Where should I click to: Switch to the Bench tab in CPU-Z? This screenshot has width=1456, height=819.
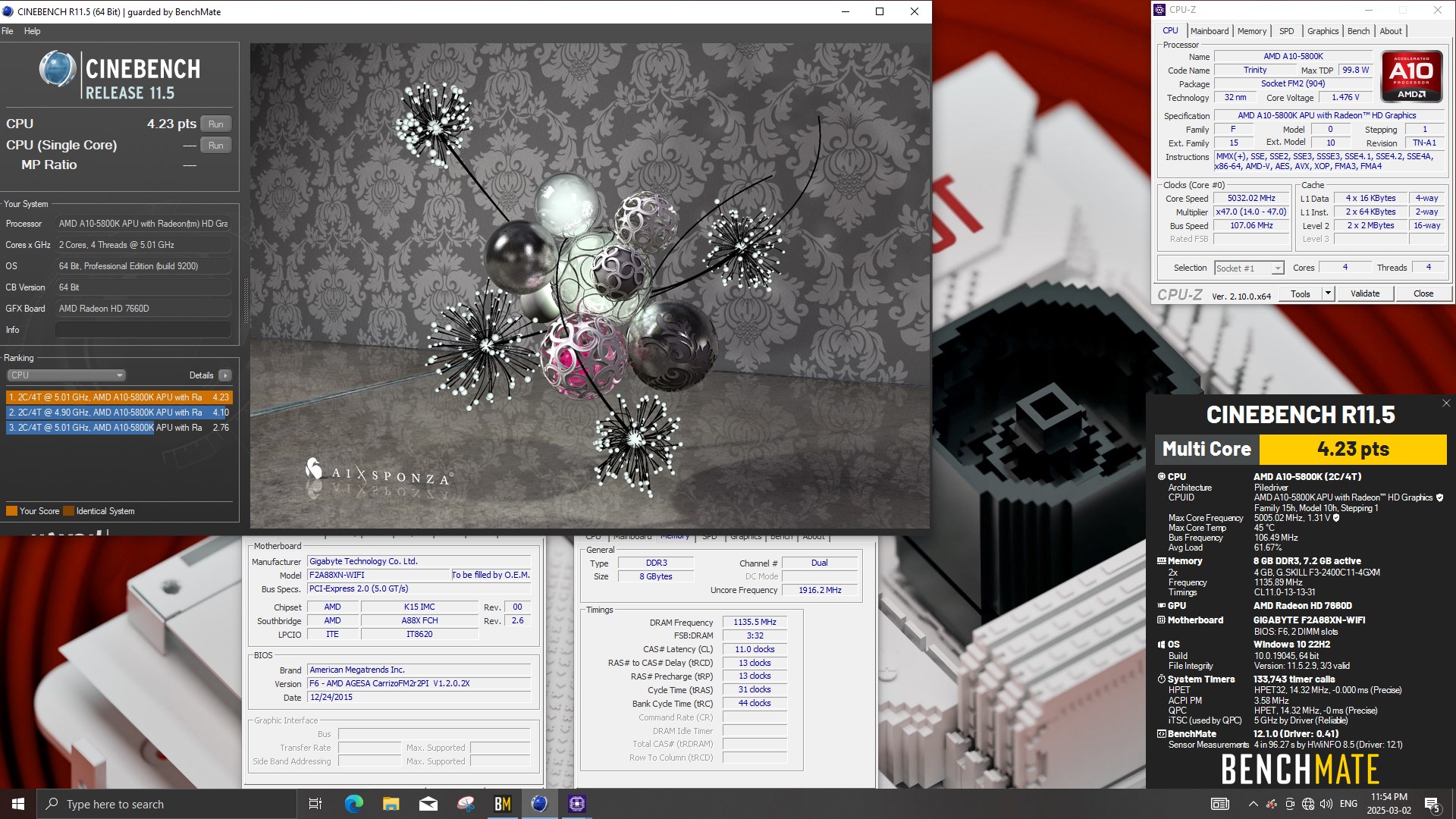pyautogui.click(x=1358, y=31)
